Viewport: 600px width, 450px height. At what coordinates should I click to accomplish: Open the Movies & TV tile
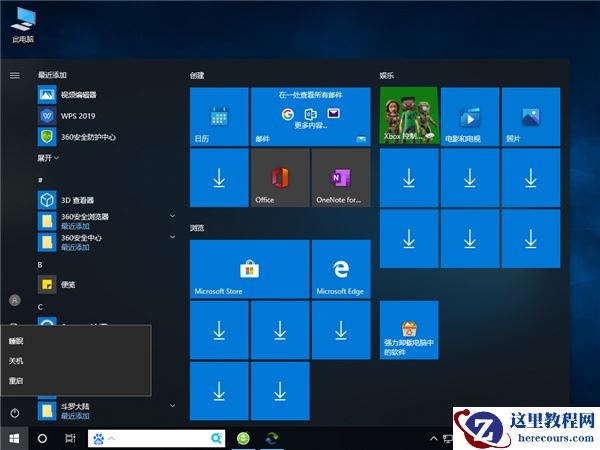(470, 117)
